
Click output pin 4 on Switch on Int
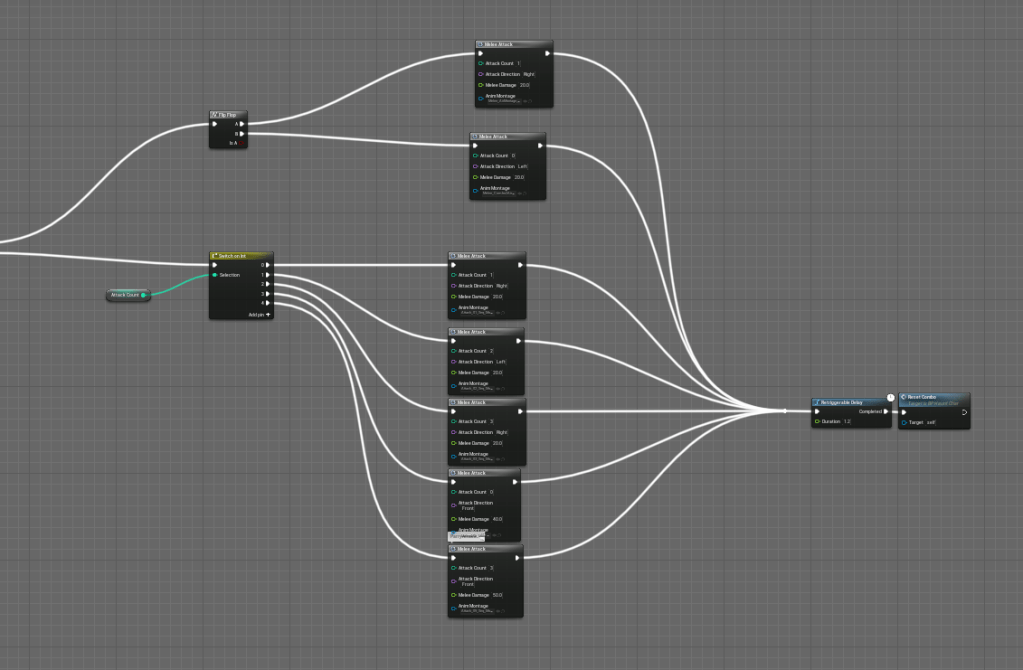pos(269,303)
